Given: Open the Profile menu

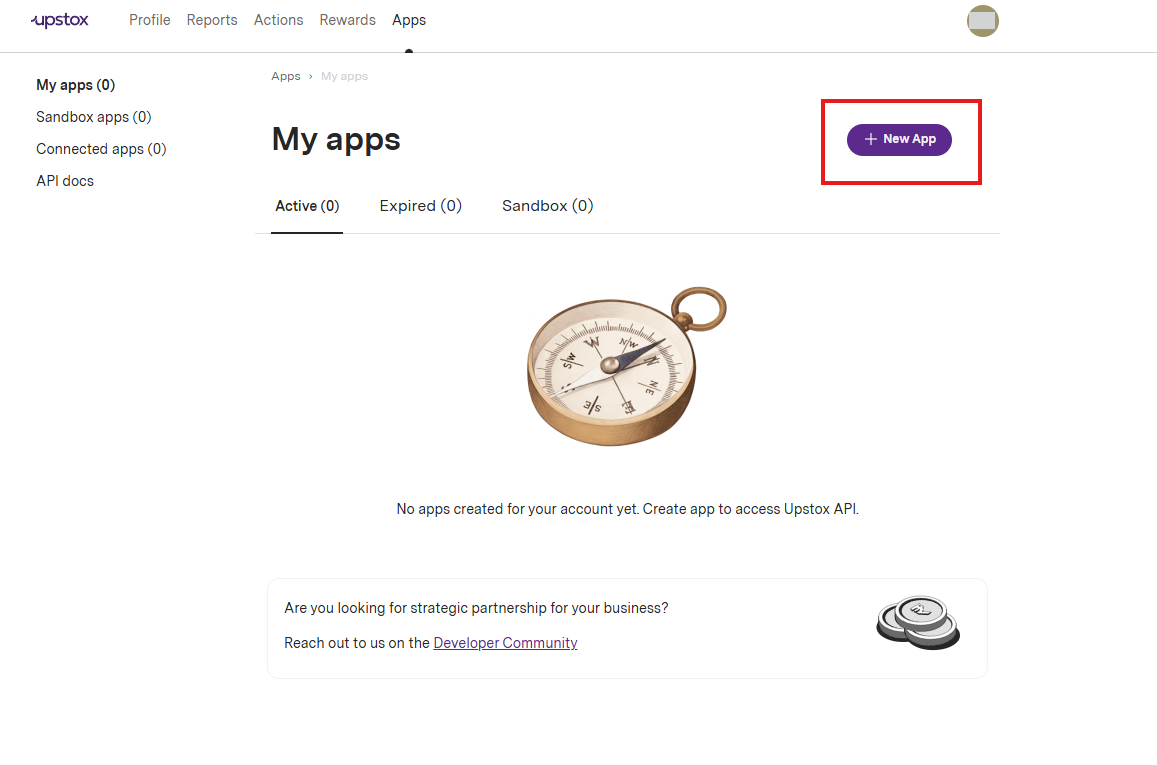Looking at the screenshot, I should pyautogui.click(x=149, y=20).
